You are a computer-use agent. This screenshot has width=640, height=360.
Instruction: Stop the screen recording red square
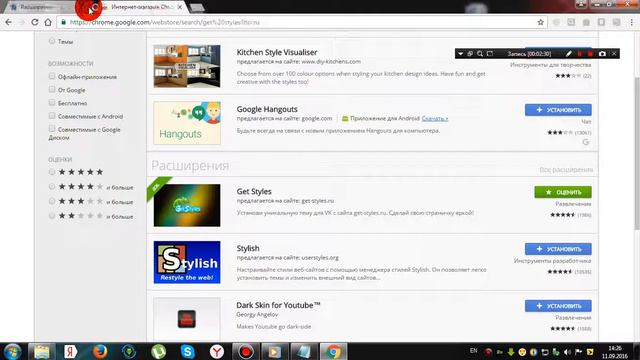[x=590, y=54]
